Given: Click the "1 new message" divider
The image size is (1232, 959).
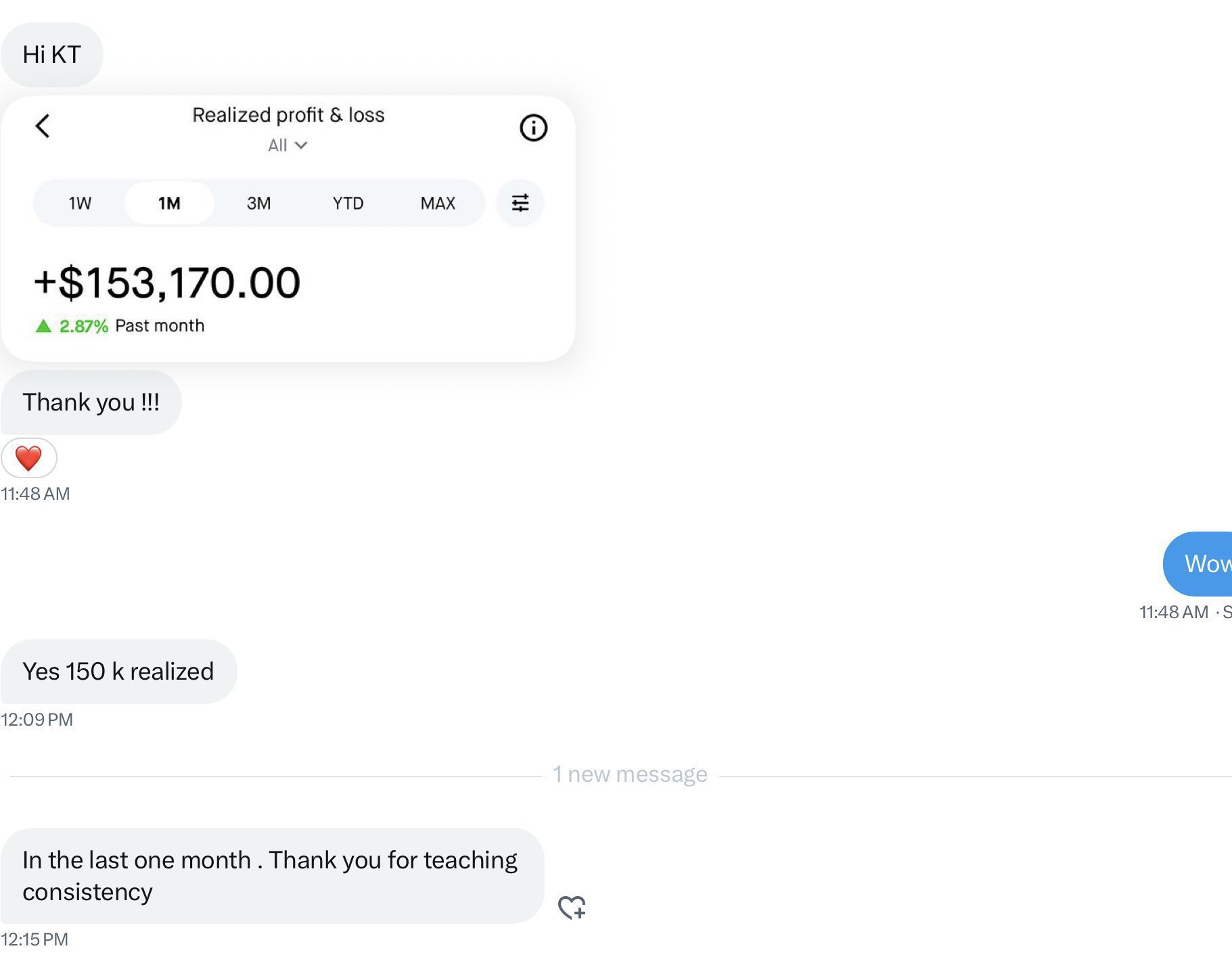Looking at the screenshot, I should coord(629,774).
